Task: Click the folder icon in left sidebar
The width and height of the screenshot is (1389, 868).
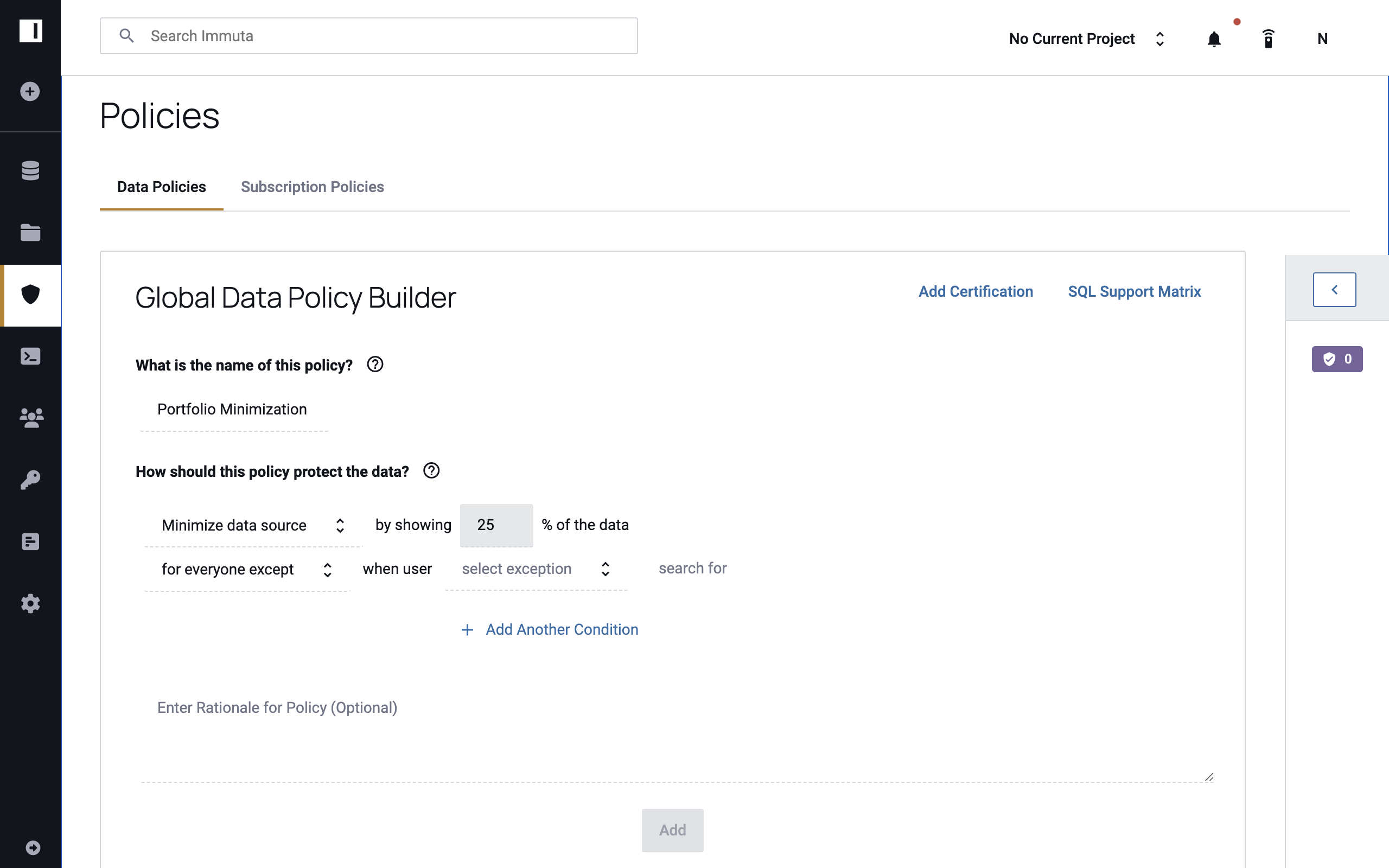Action: 30,232
